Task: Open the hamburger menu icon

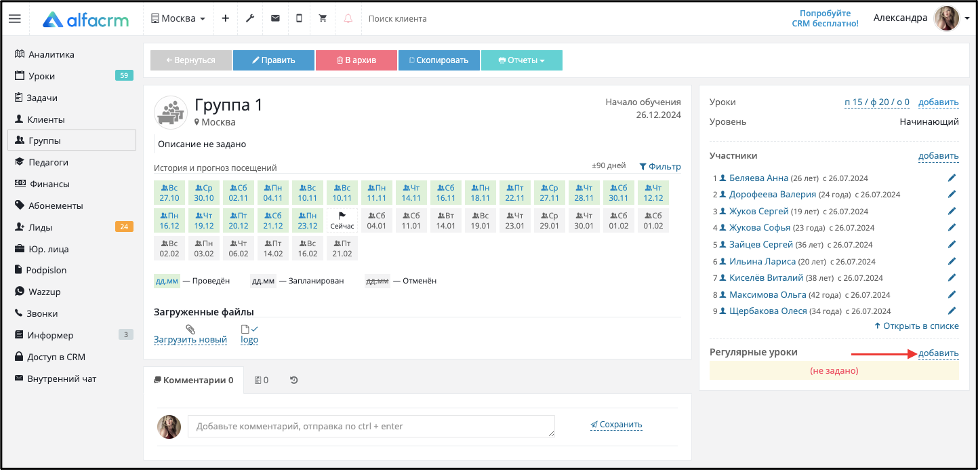Action: (x=15, y=19)
